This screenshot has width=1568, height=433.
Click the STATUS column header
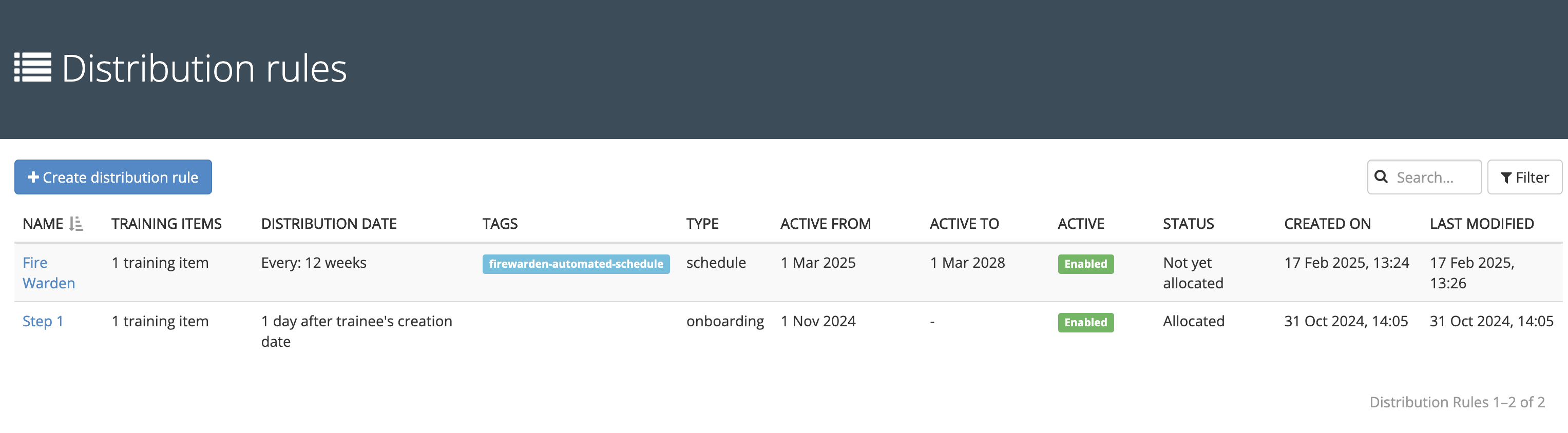(x=1188, y=224)
